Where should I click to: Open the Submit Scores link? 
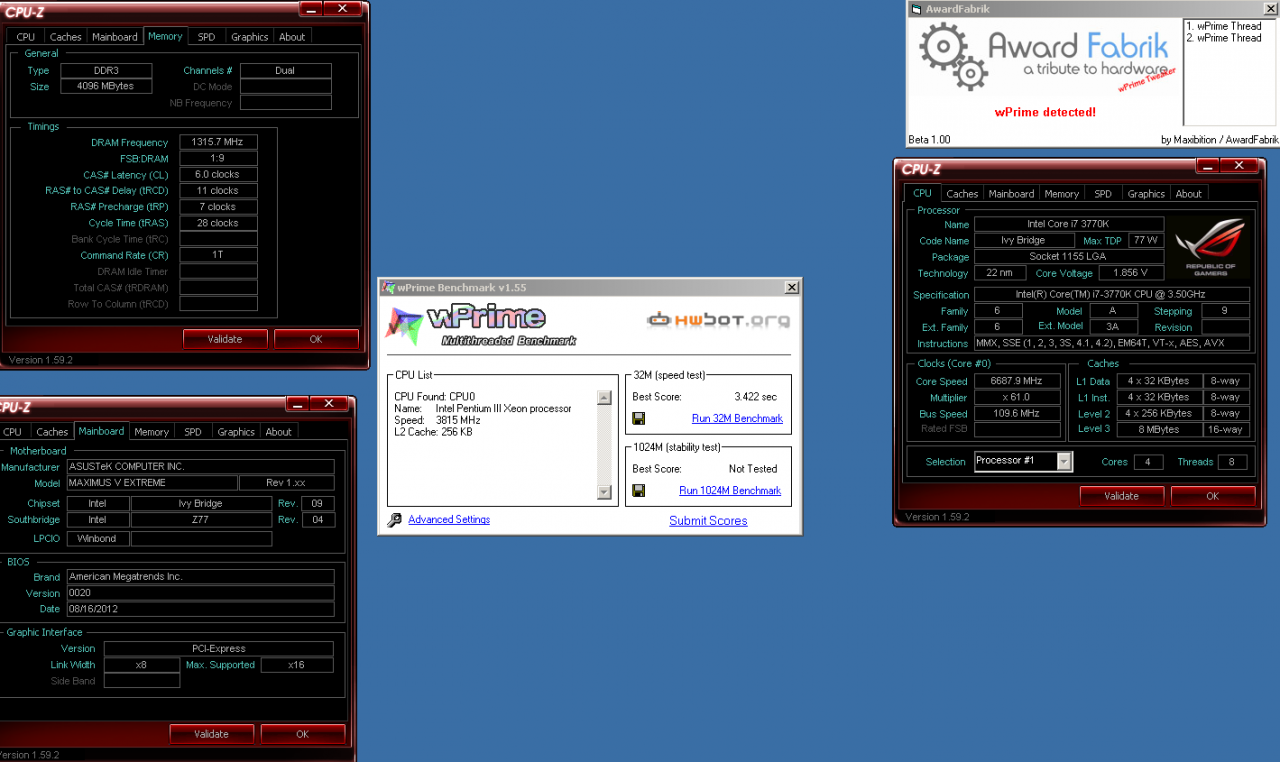708,521
